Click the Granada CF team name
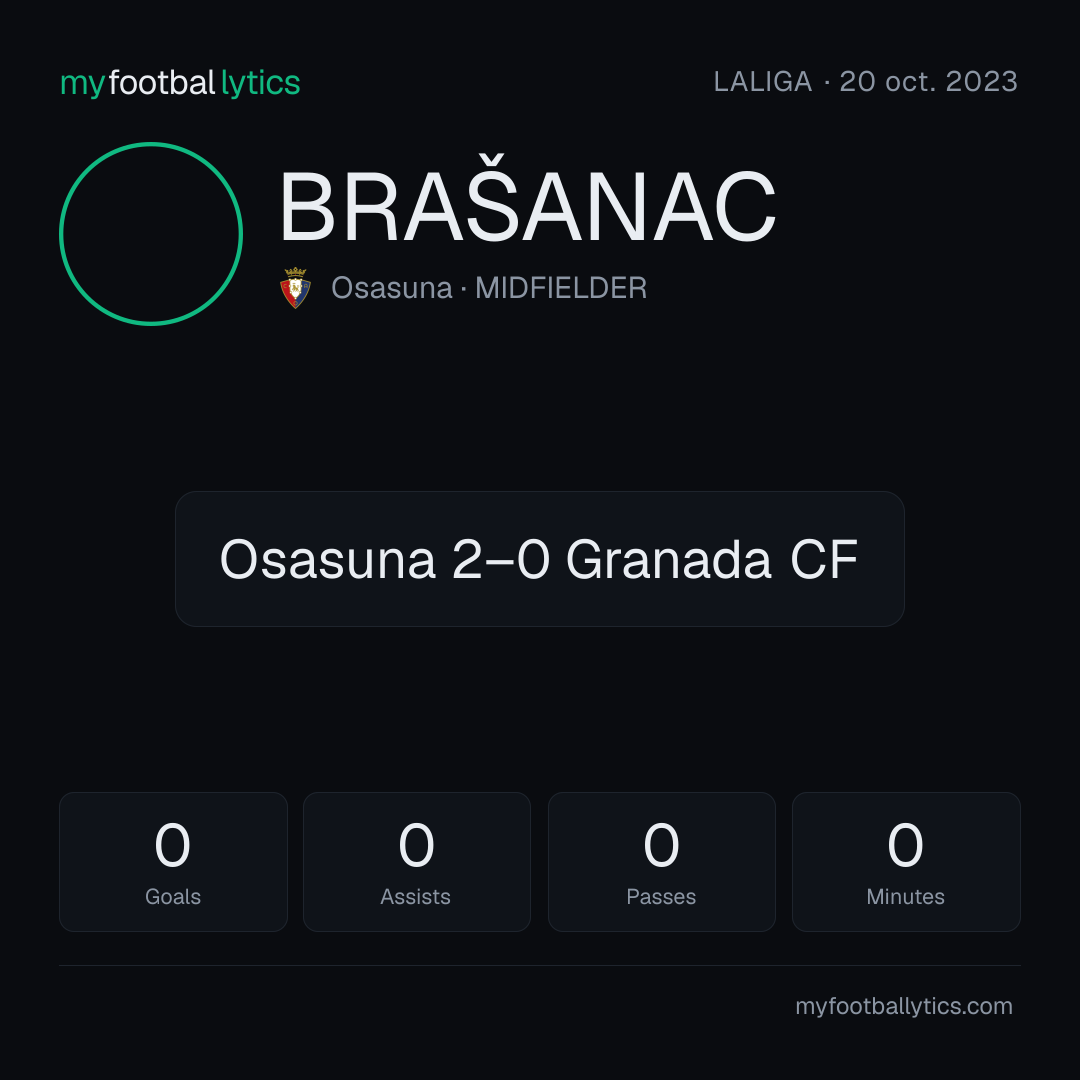This screenshot has width=1080, height=1080. click(712, 559)
